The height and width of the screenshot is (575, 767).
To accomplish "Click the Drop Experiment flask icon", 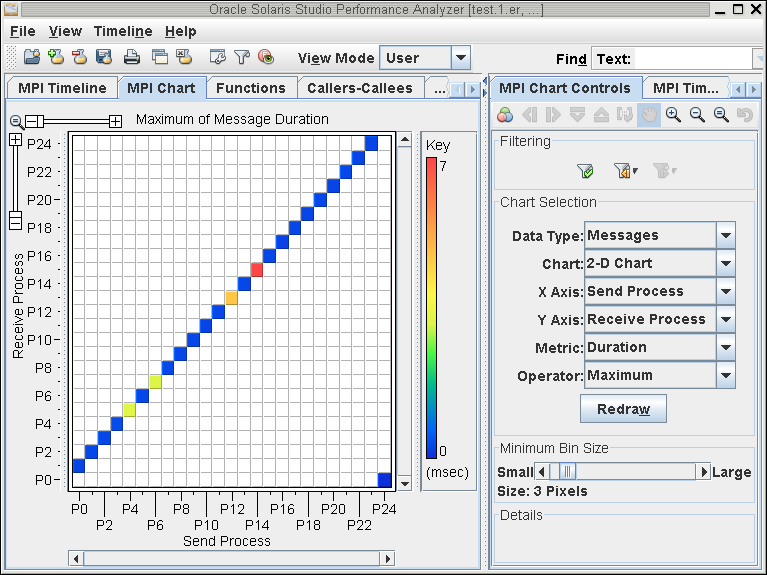I will [x=80, y=57].
